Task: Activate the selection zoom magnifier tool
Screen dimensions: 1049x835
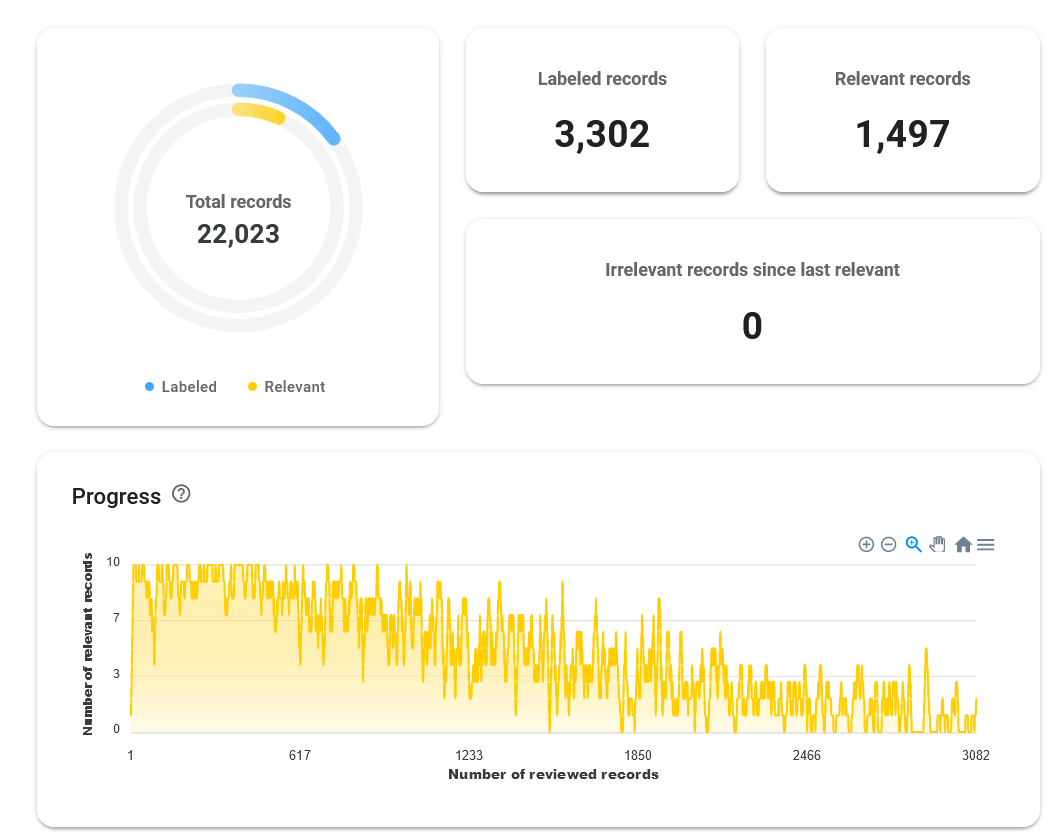Action: click(913, 545)
